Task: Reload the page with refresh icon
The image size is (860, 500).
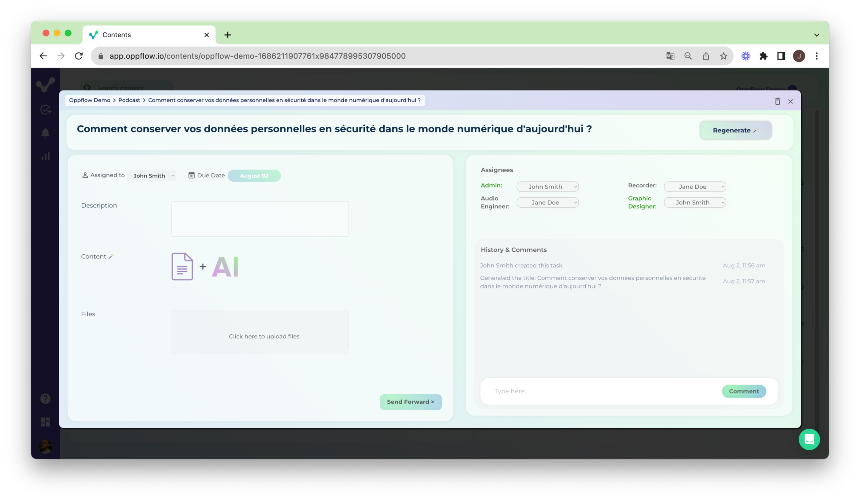Action: click(79, 56)
